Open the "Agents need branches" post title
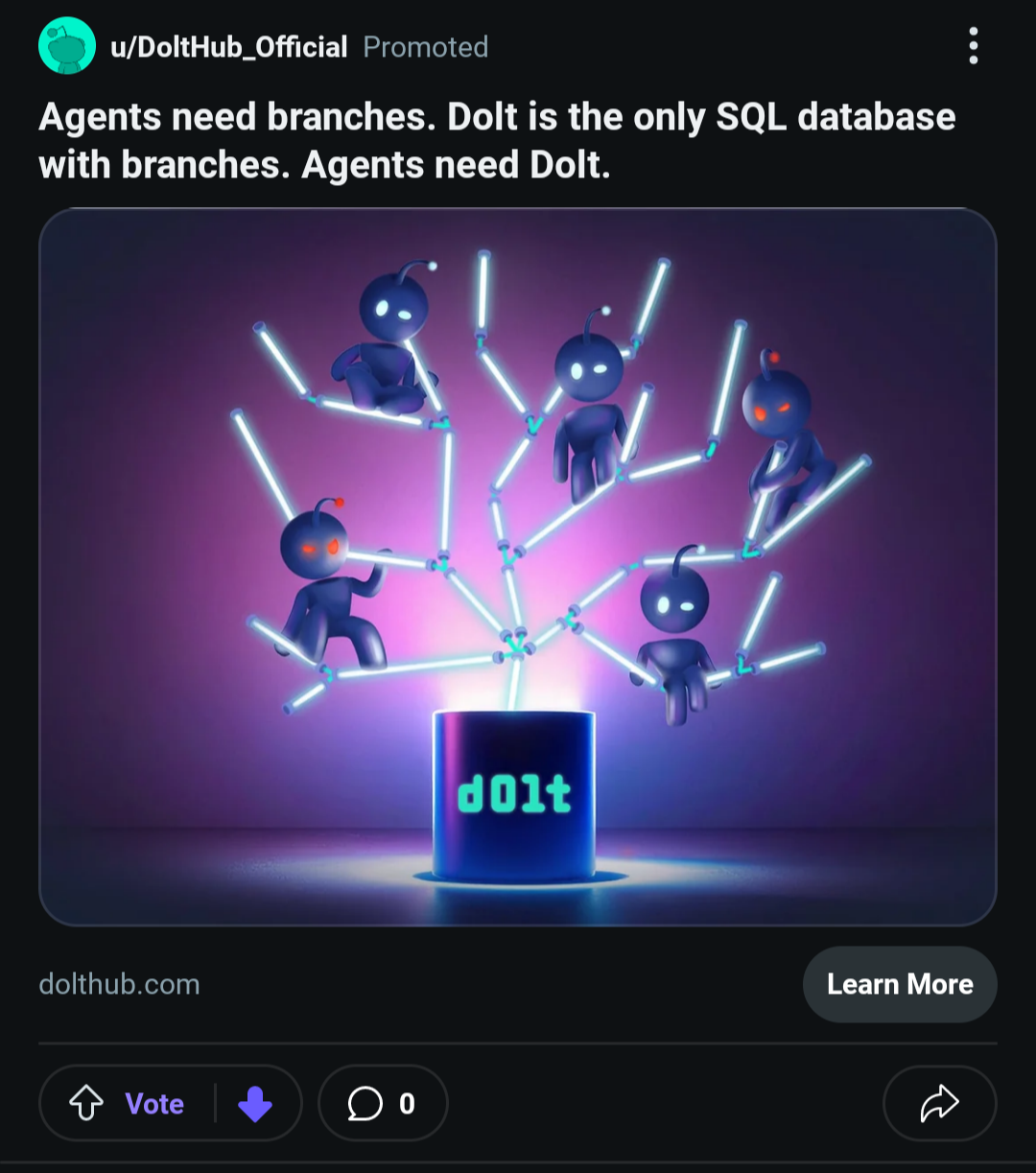Image resolution: width=1036 pixels, height=1173 pixels. (497, 141)
